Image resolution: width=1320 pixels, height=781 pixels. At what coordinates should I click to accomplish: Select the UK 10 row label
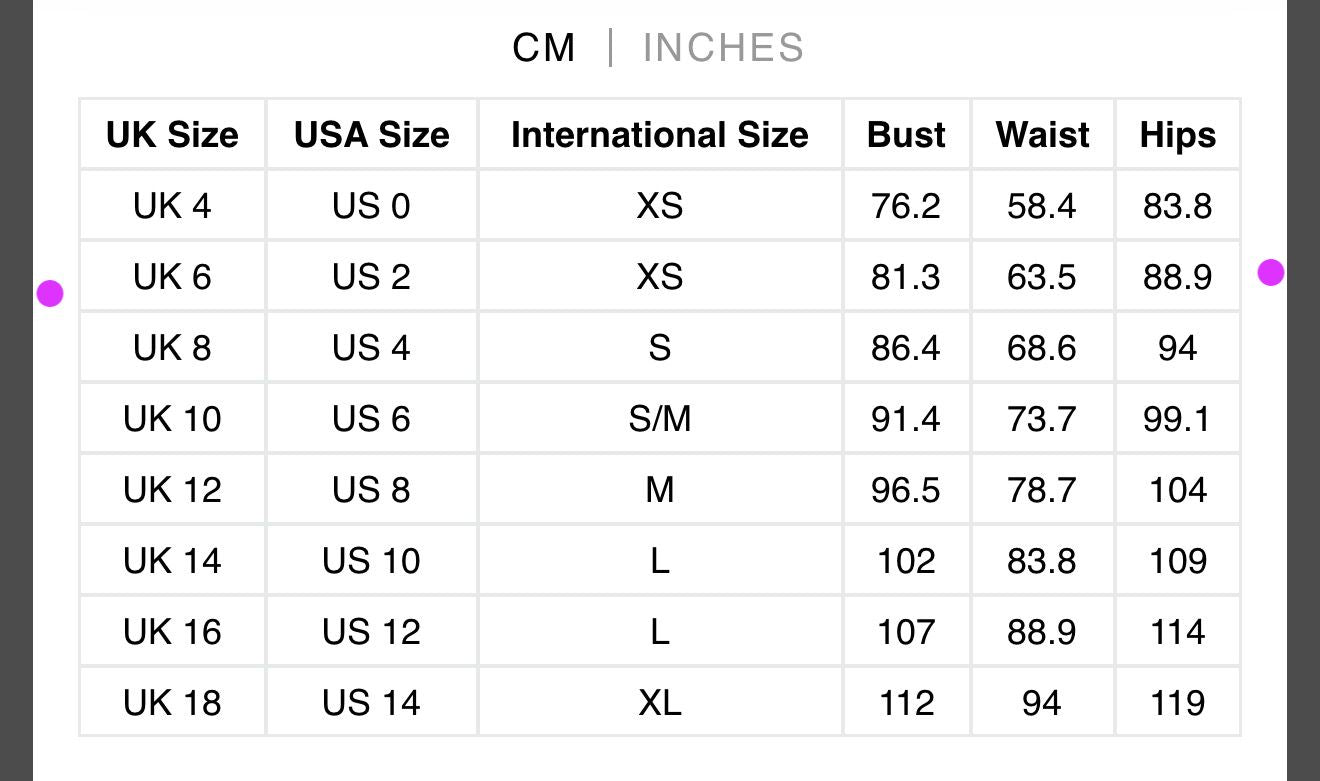[172, 419]
